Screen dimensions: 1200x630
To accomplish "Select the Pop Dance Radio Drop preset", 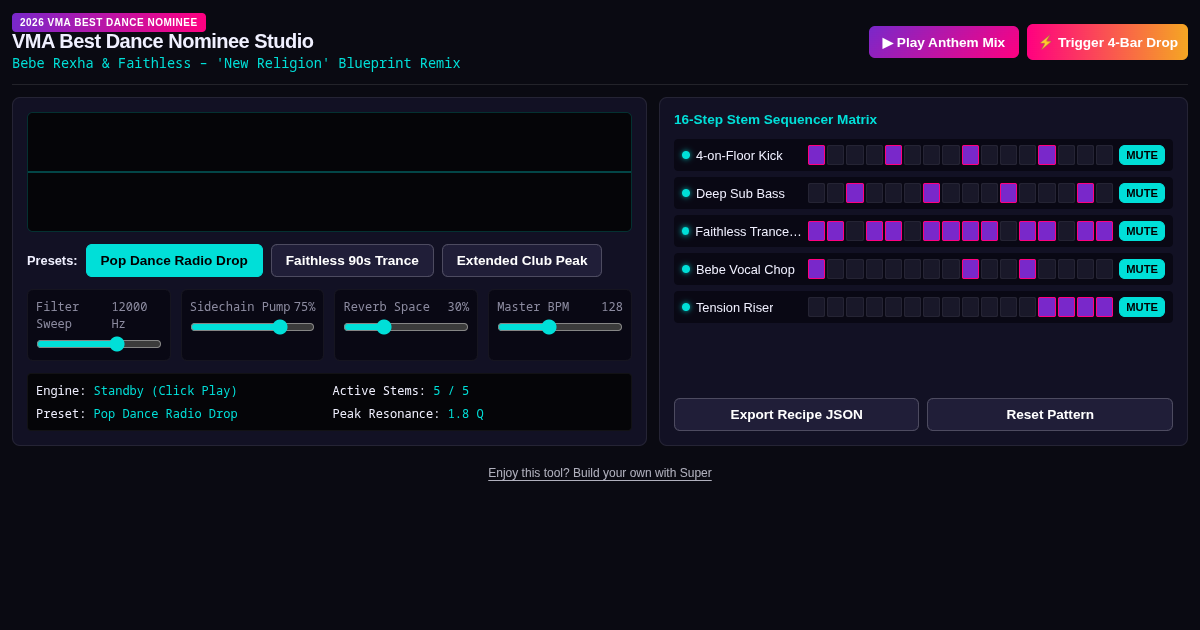I will pos(174,260).
